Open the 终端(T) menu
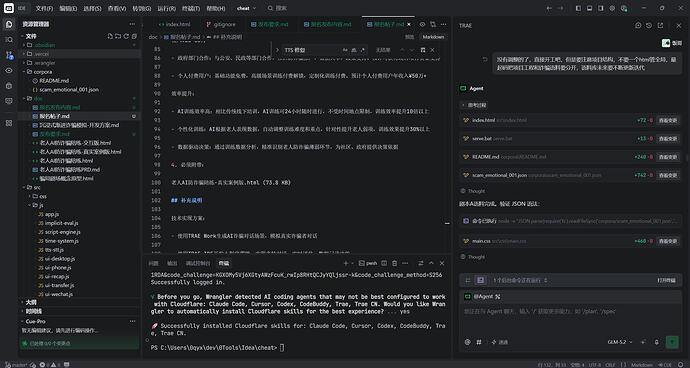Screen dimensions: 690x368 [191, 8]
